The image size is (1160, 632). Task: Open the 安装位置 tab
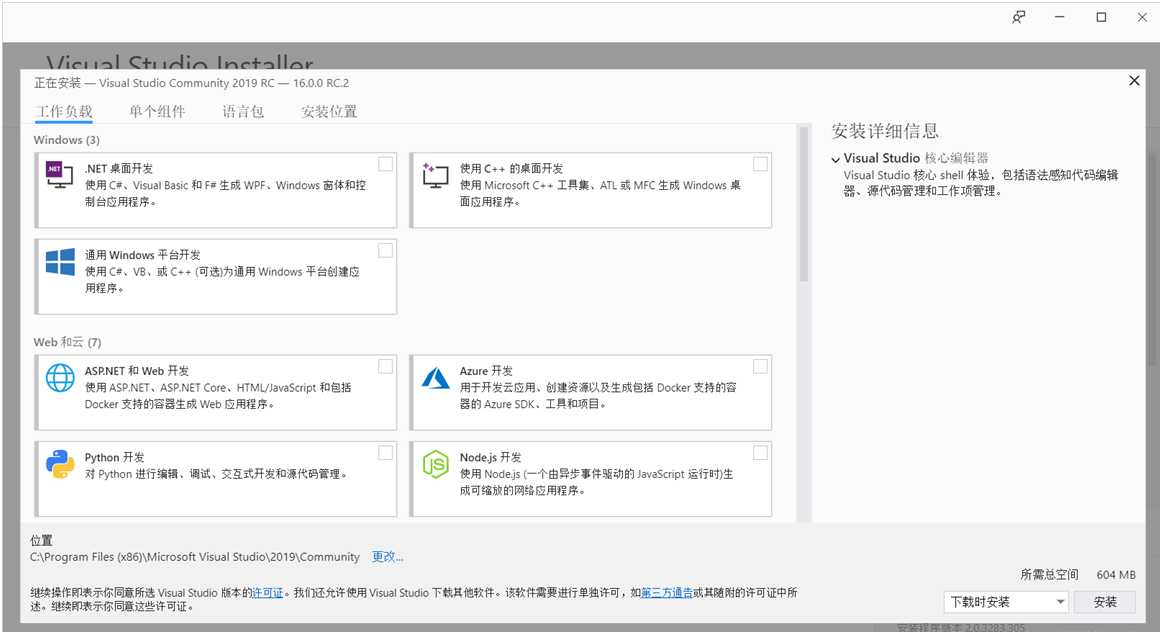(328, 112)
